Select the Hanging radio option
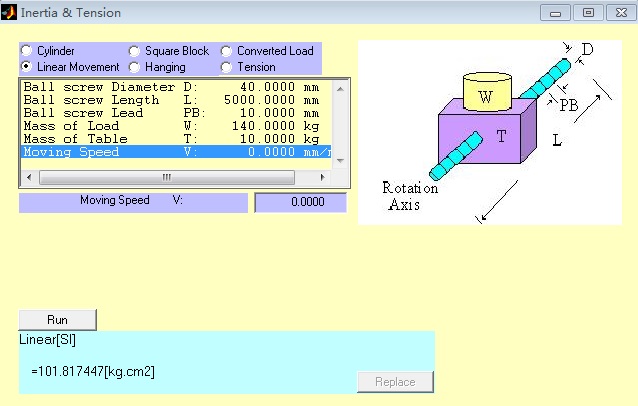The width and height of the screenshot is (638, 406). tap(135, 67)
